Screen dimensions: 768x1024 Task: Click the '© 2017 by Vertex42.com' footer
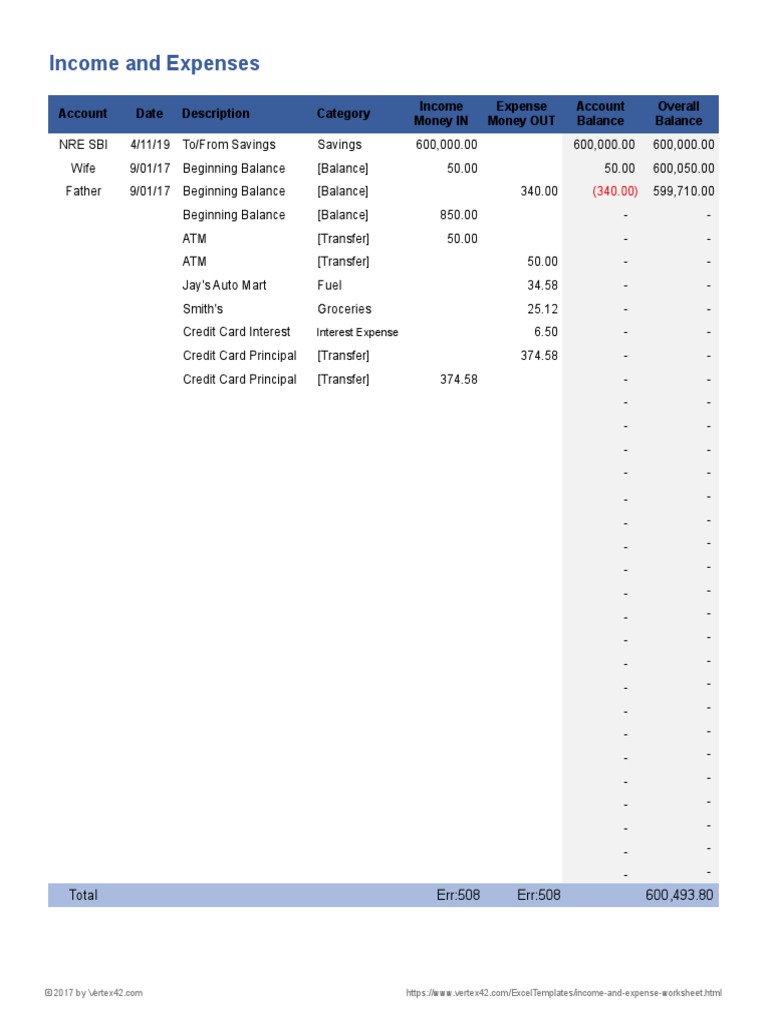point(93,993)
